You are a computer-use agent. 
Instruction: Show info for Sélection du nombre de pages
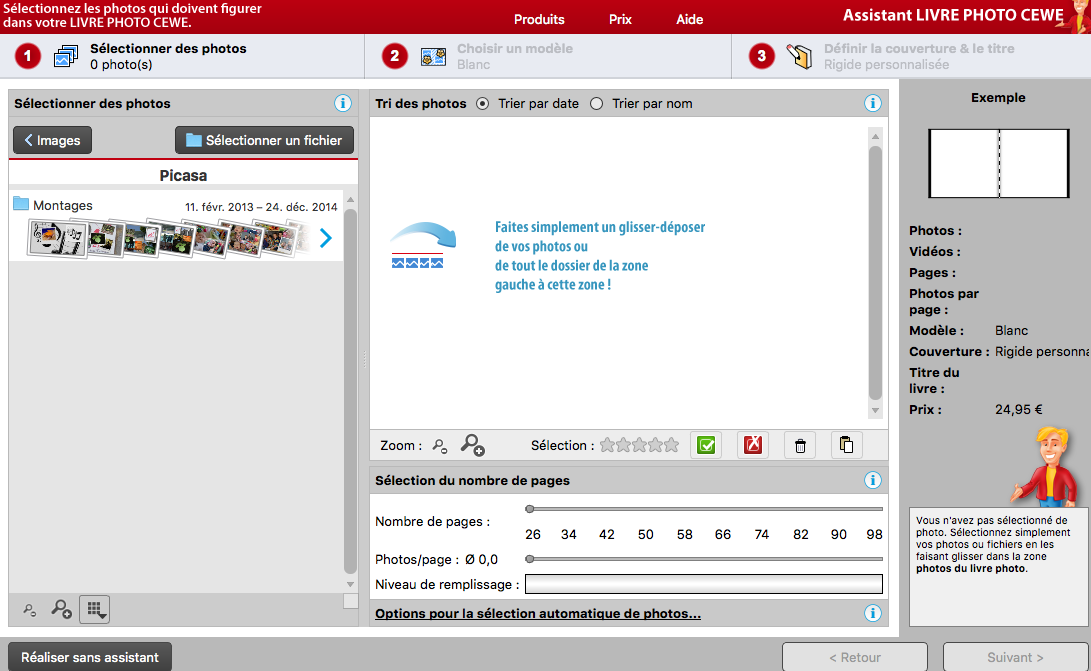tap(873, 480)
